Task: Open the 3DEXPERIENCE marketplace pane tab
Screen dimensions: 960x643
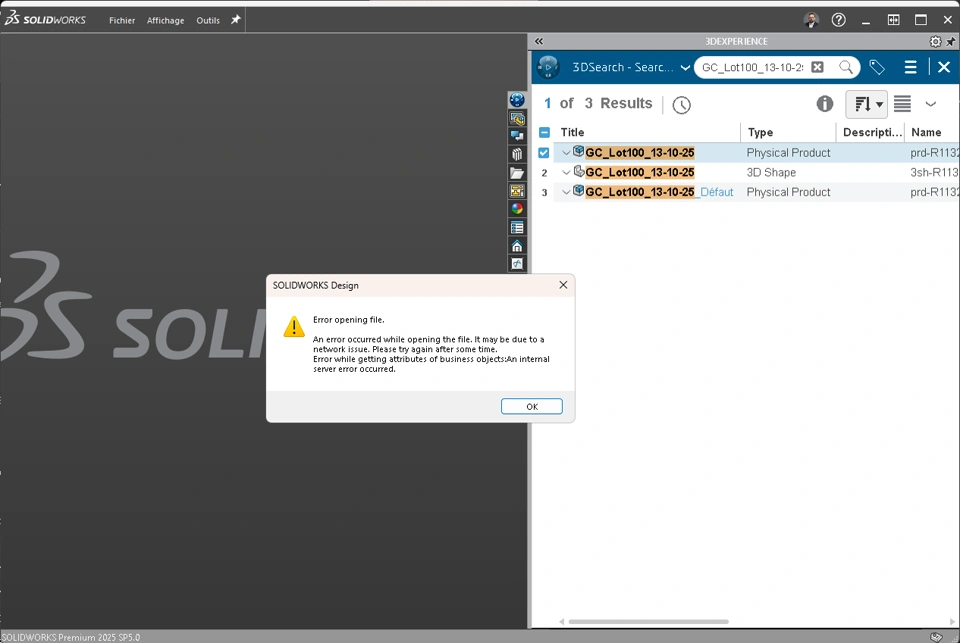Action: pos(517,118)
